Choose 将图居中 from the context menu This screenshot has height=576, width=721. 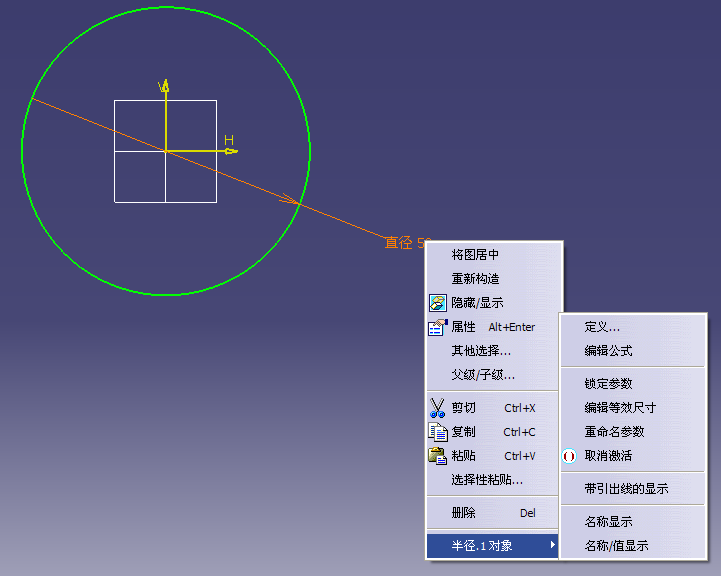coord(475,255)
